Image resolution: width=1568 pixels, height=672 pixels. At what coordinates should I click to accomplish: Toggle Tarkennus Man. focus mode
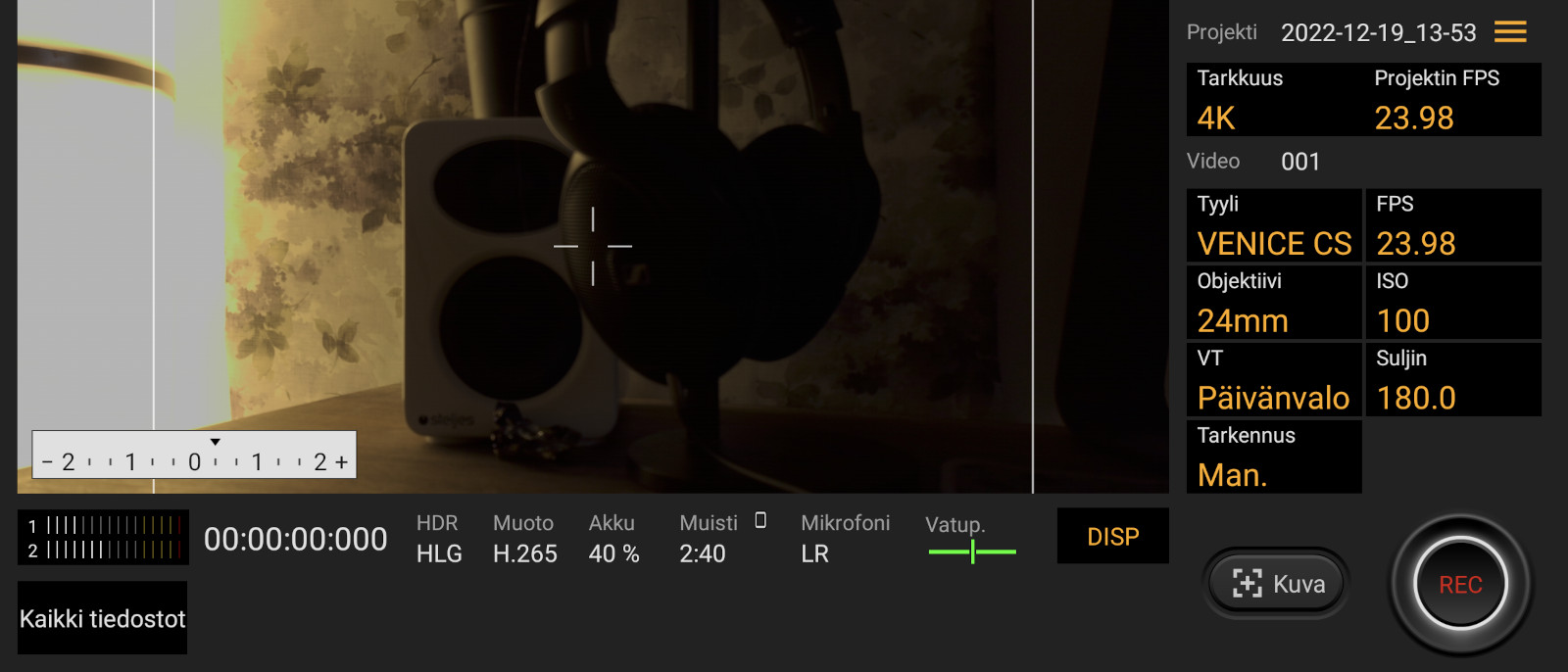[x=1274, y=456]
